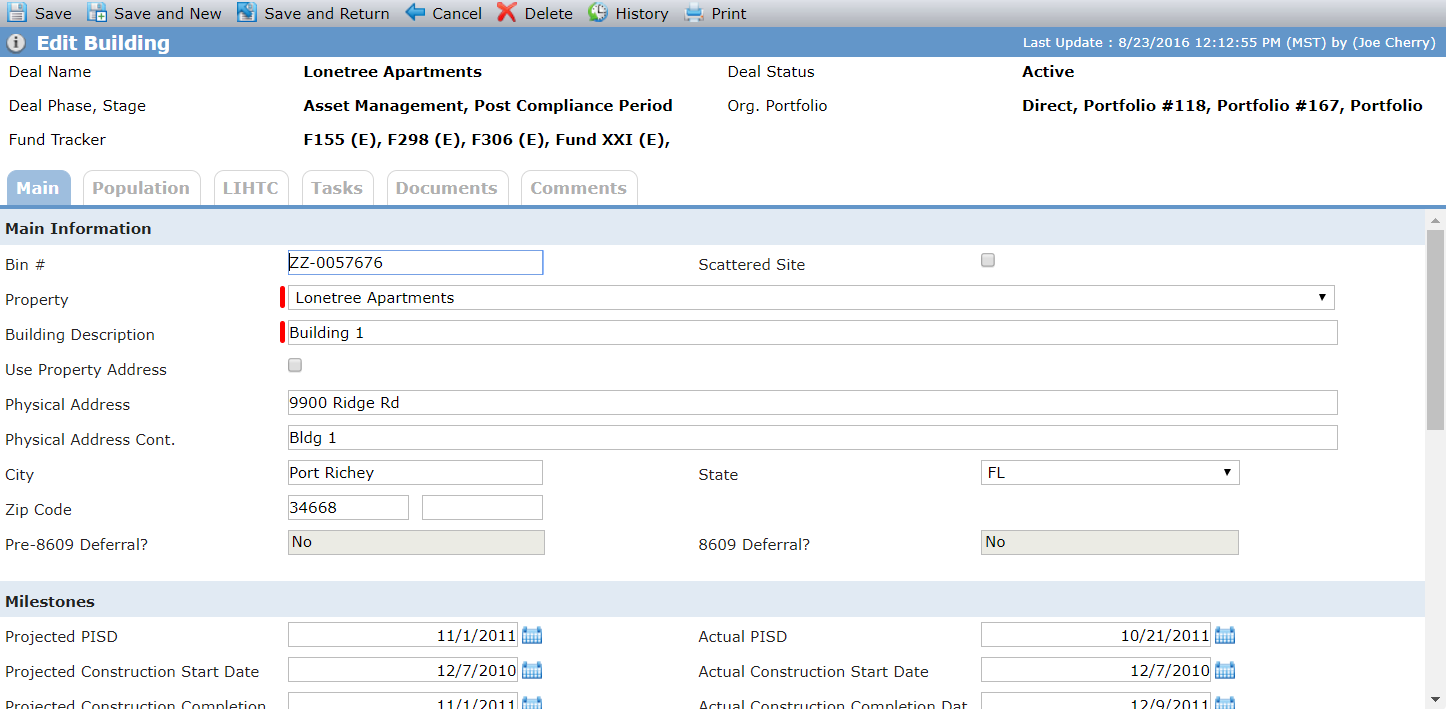Switch to the Population tab
This screenshot has height=709, width=1446.
point(141,188)
